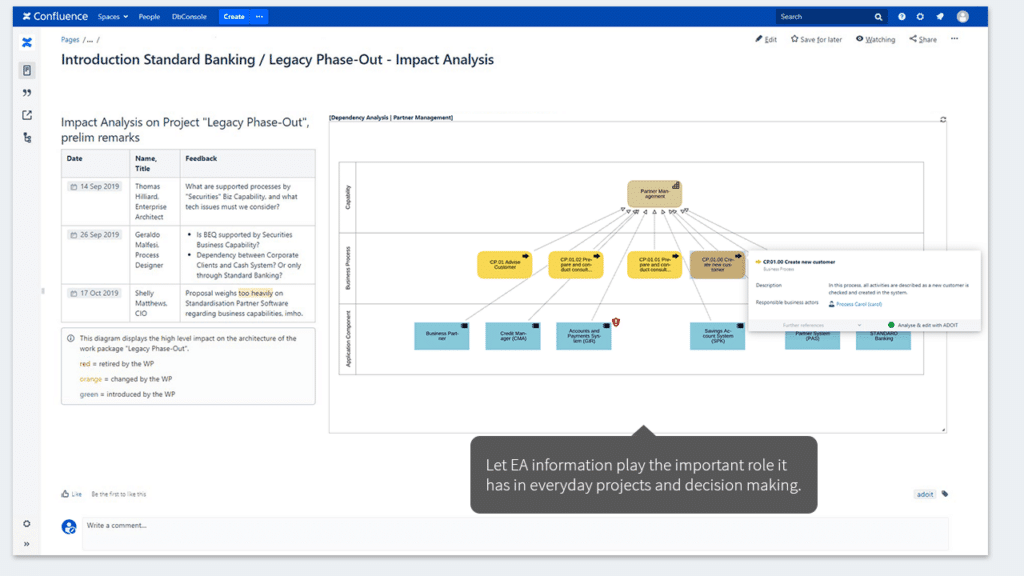Select the page document icon in the left sidebar
Image resolution: width=1024 pixels, height=576 pixels.
click(x=27, y=70)
